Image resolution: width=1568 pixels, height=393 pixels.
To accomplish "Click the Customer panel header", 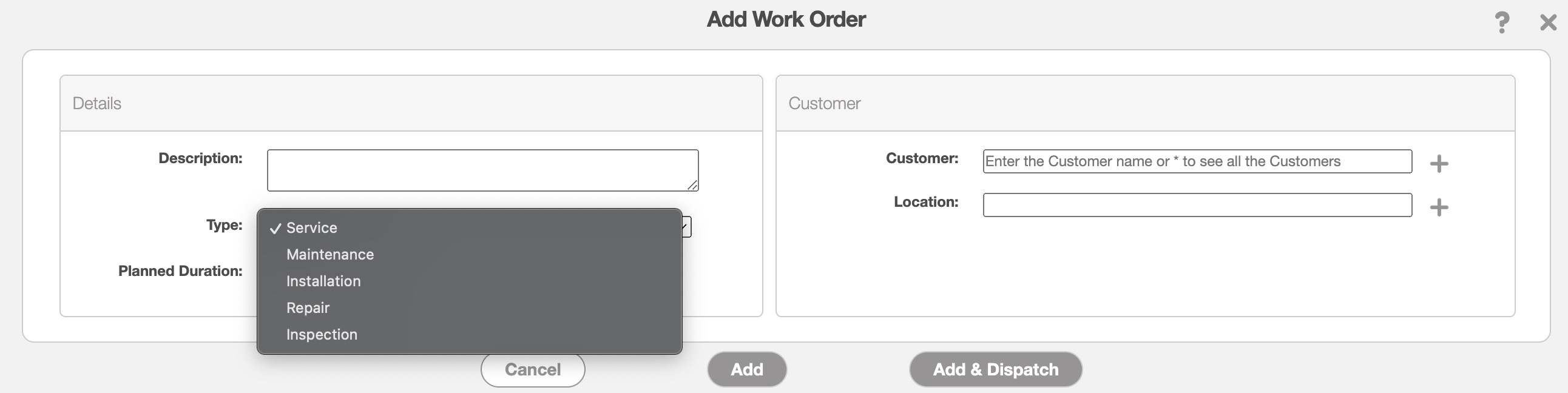I will (1144, 104).
